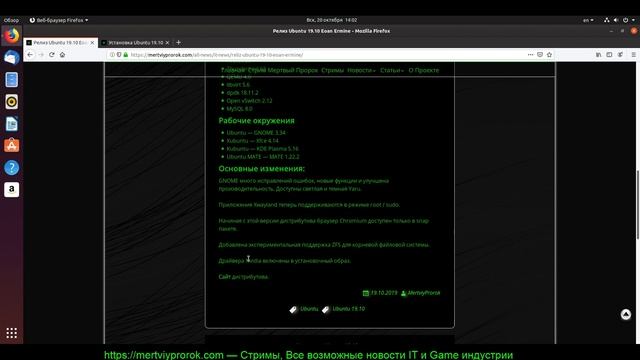Viewport: 640px width, 360px height.
Task: Click 'Ubuntu MATE — MATE 1.22.2' item
Action: click(x=263, y=157)
